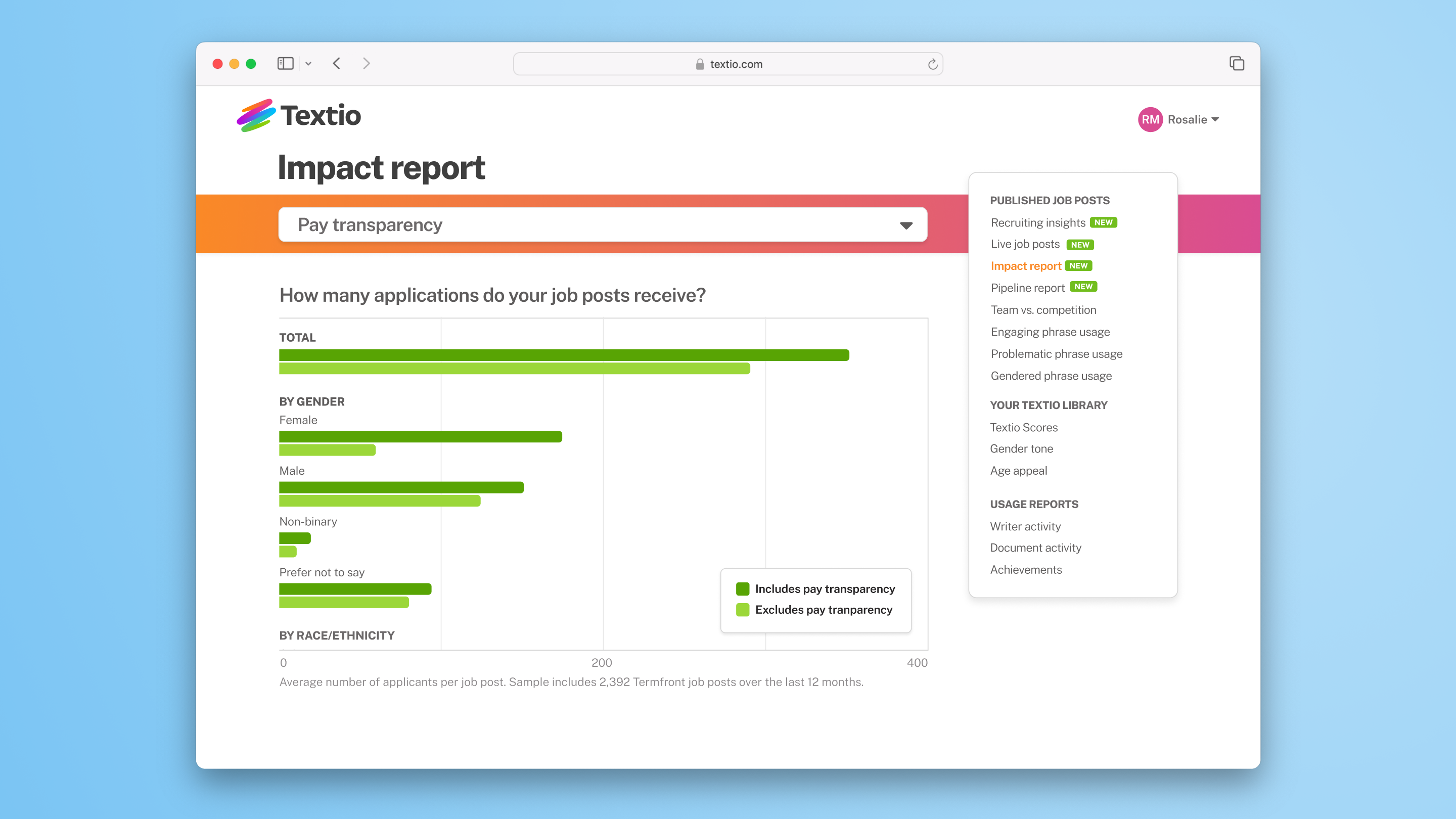This screenshot has width=1456, height=819.
Task: Select Impact report menu item
Action: [1026, 265]
